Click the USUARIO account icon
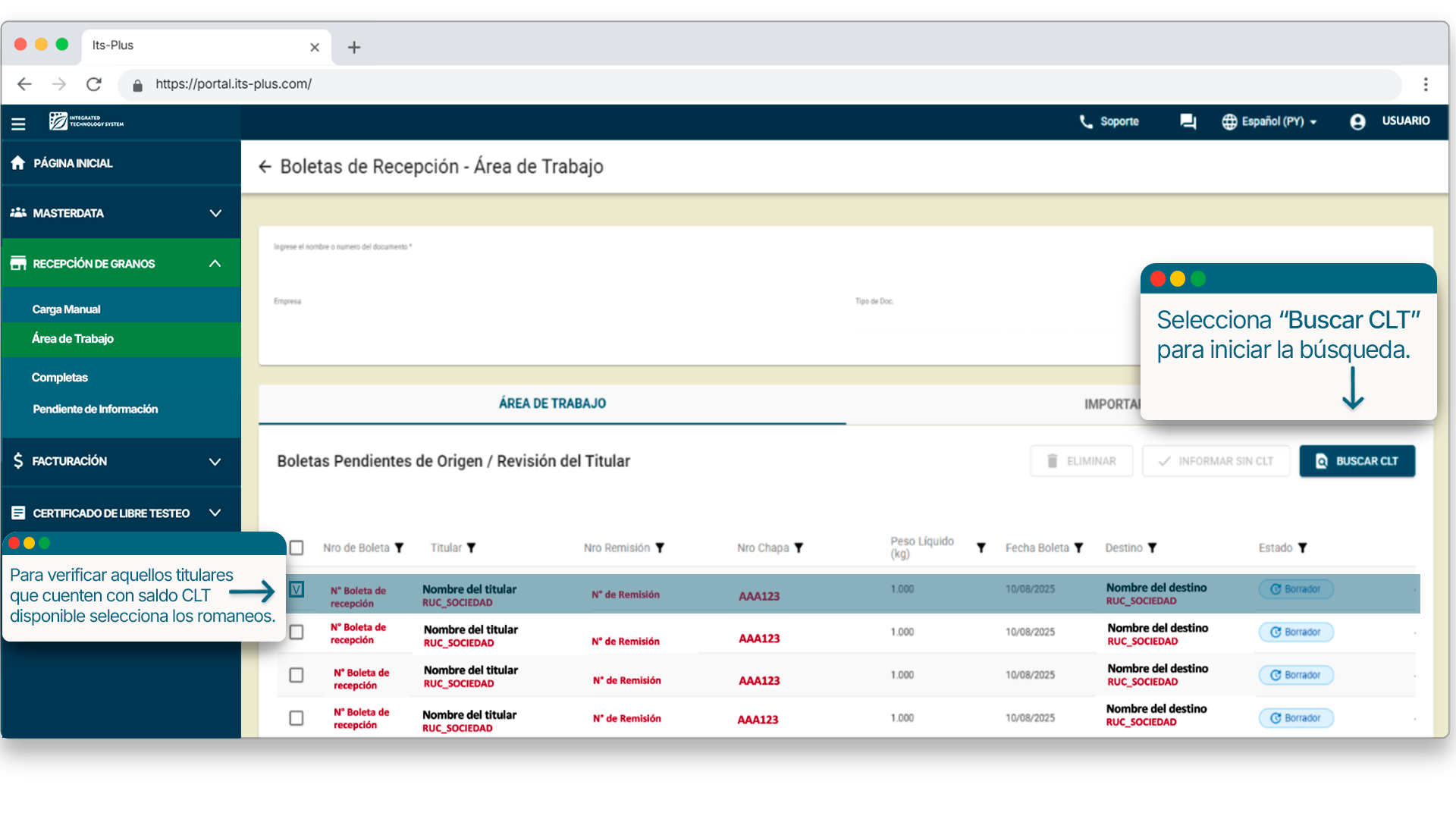Viewport: 1456px width, 819px height. coord(1357,122)
